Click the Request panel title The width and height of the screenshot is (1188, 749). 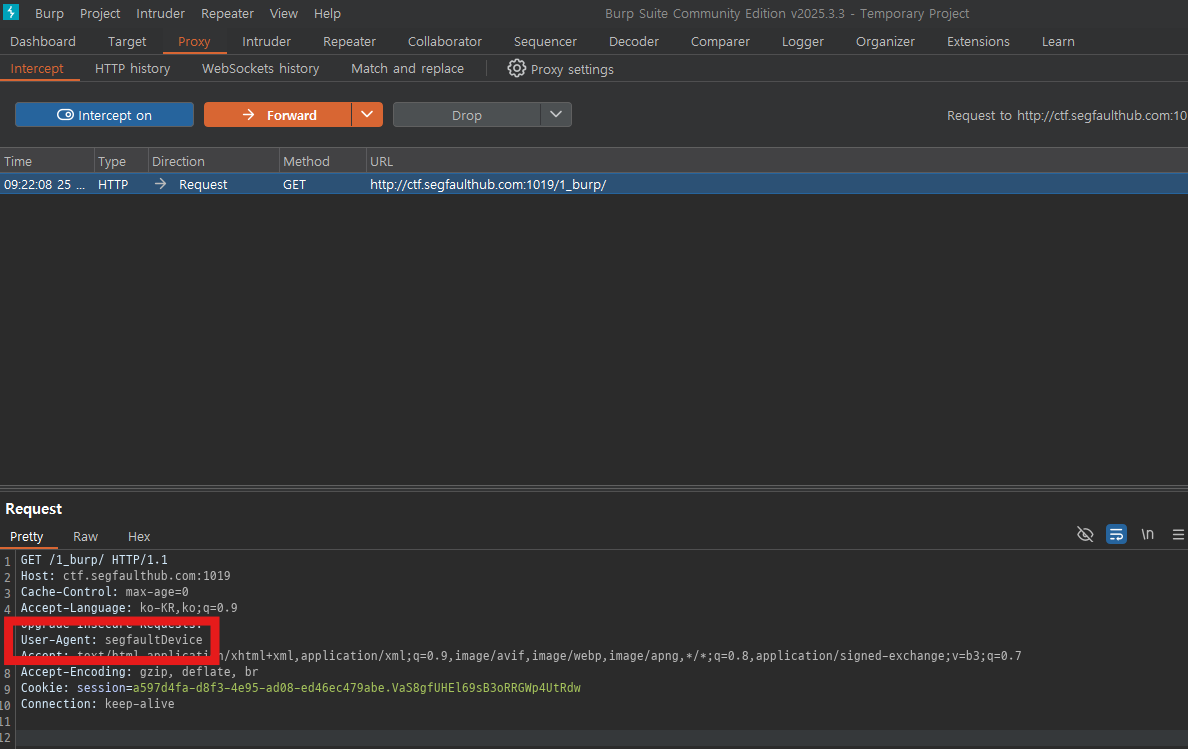[34, 509]
